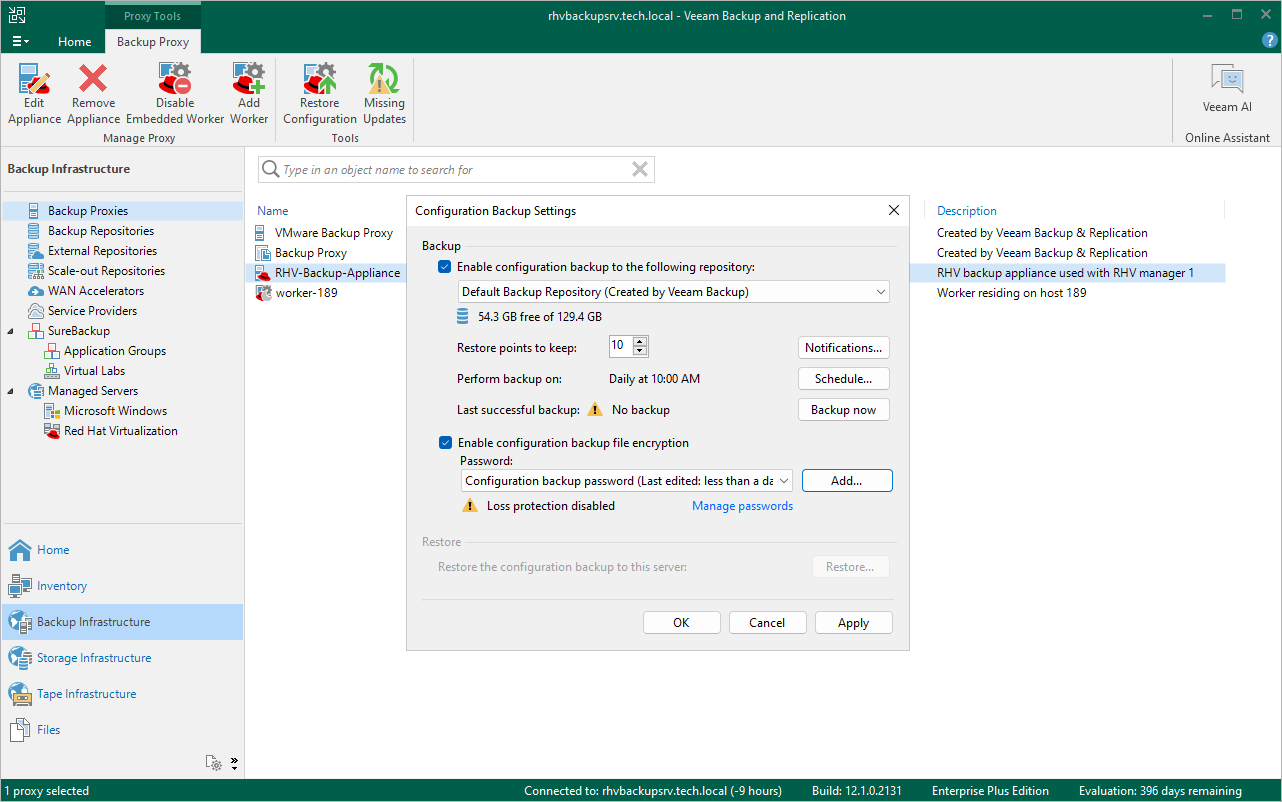Click the Proxy Tools contextual tab

[153, 16]
